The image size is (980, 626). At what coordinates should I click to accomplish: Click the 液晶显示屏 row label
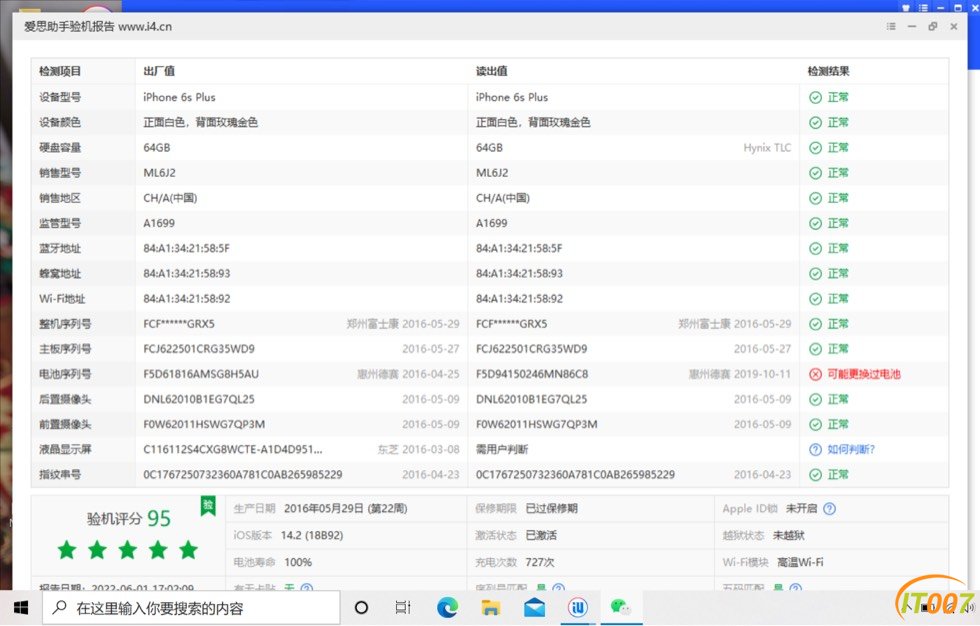(65, 450)
